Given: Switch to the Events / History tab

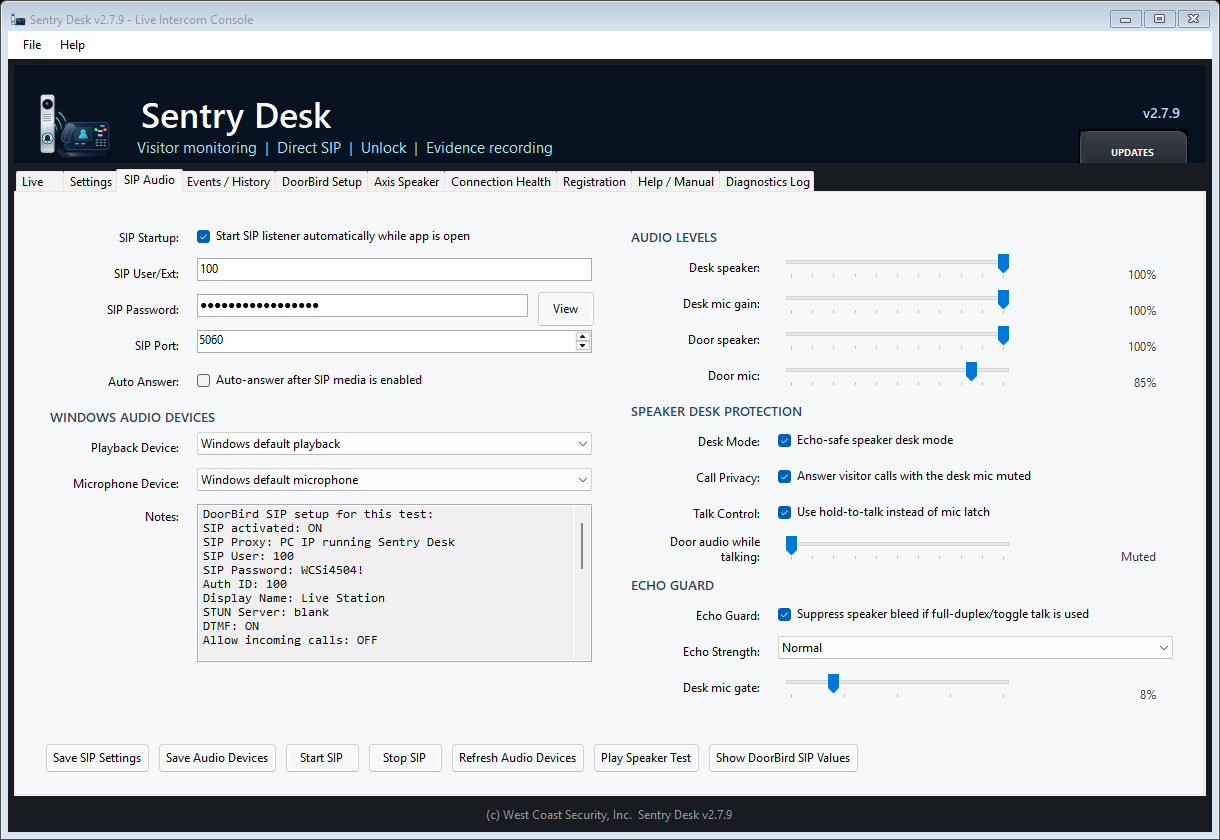Looking at the screenshot, I should [228, 182].
